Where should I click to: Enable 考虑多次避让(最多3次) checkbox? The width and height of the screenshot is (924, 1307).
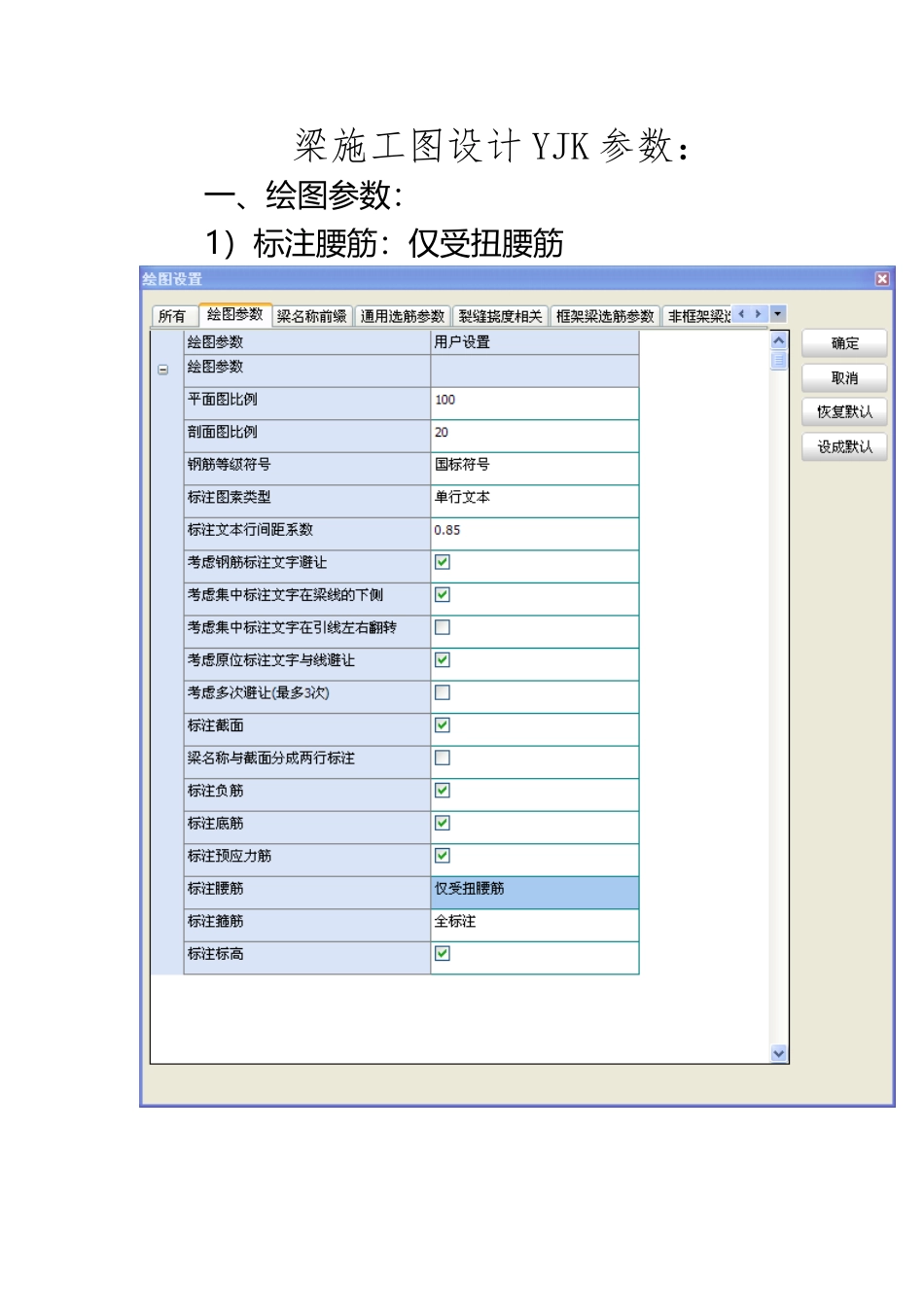[x=443, y=692]
